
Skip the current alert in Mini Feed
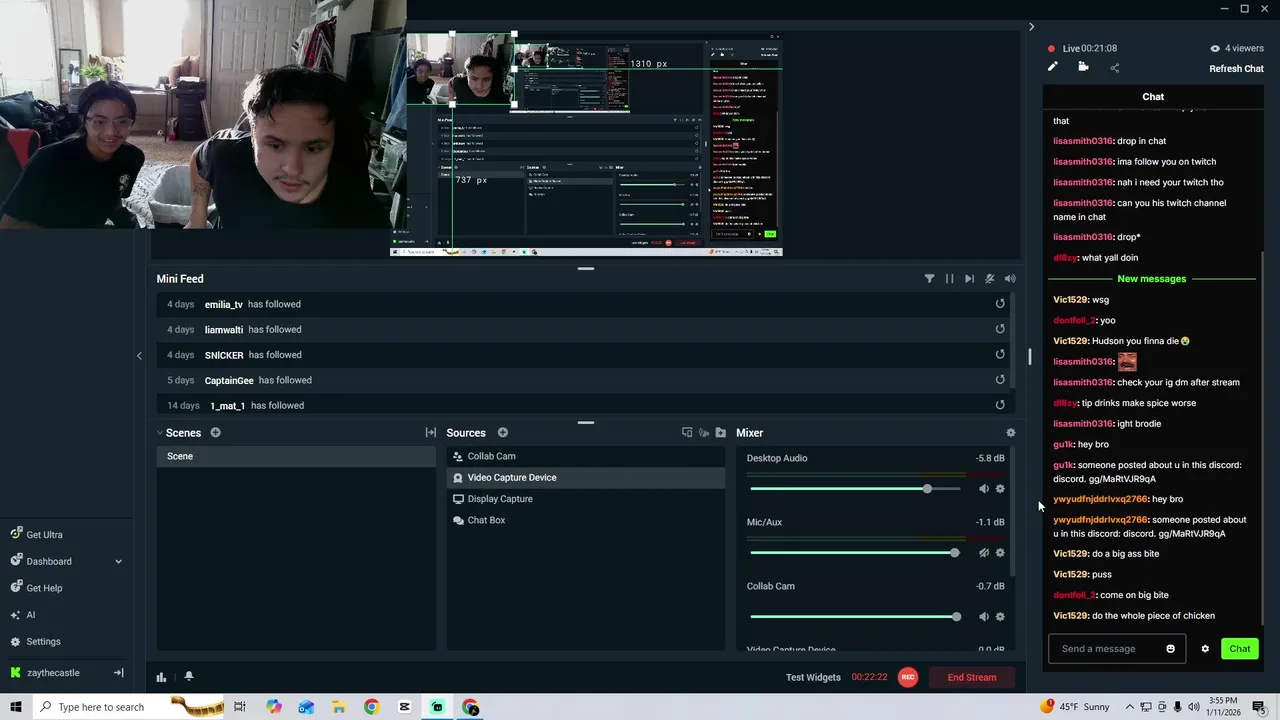click(969, 279)
